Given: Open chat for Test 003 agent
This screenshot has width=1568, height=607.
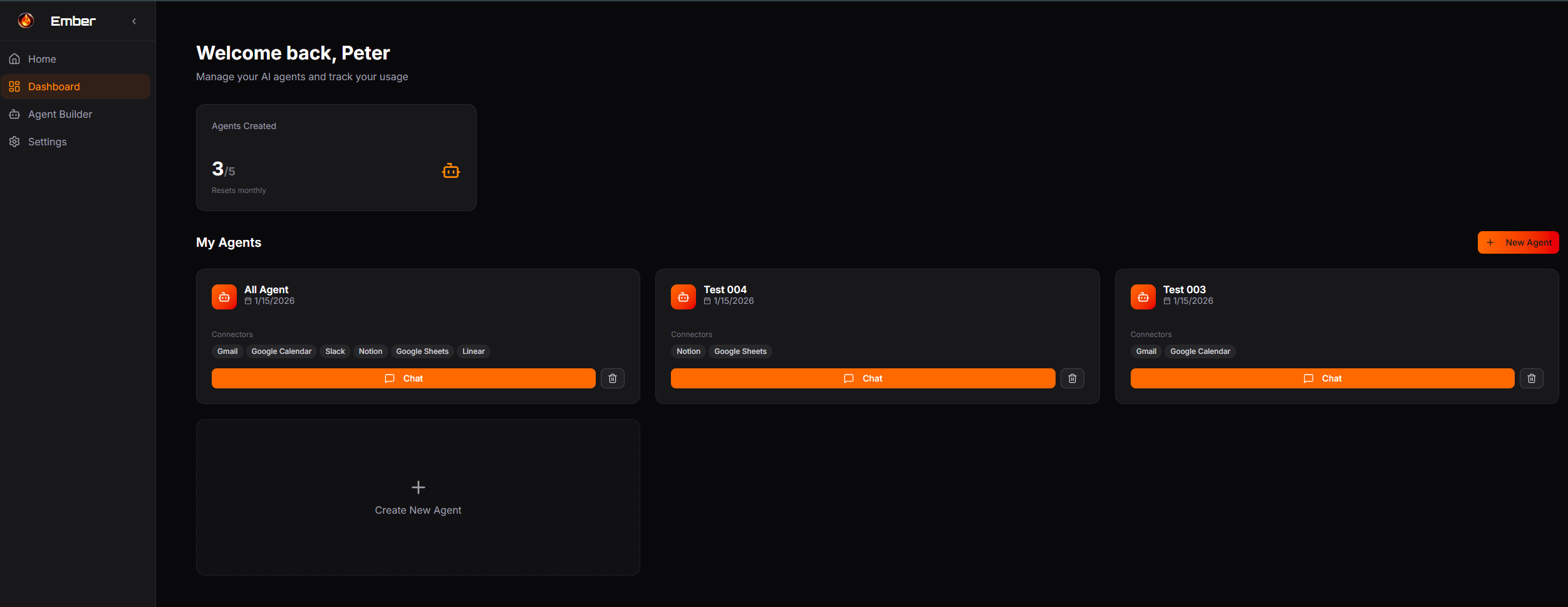Looking at the screenshot, I should pos(1322,378).
